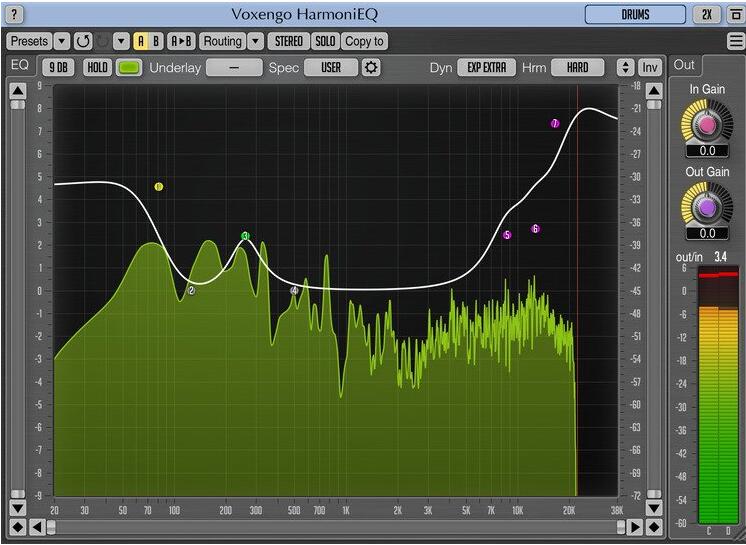This screenshot has height=545, width=746.
Task: Click bottom-left diamond zoom reset icon
Action: (x=18, y=527)
